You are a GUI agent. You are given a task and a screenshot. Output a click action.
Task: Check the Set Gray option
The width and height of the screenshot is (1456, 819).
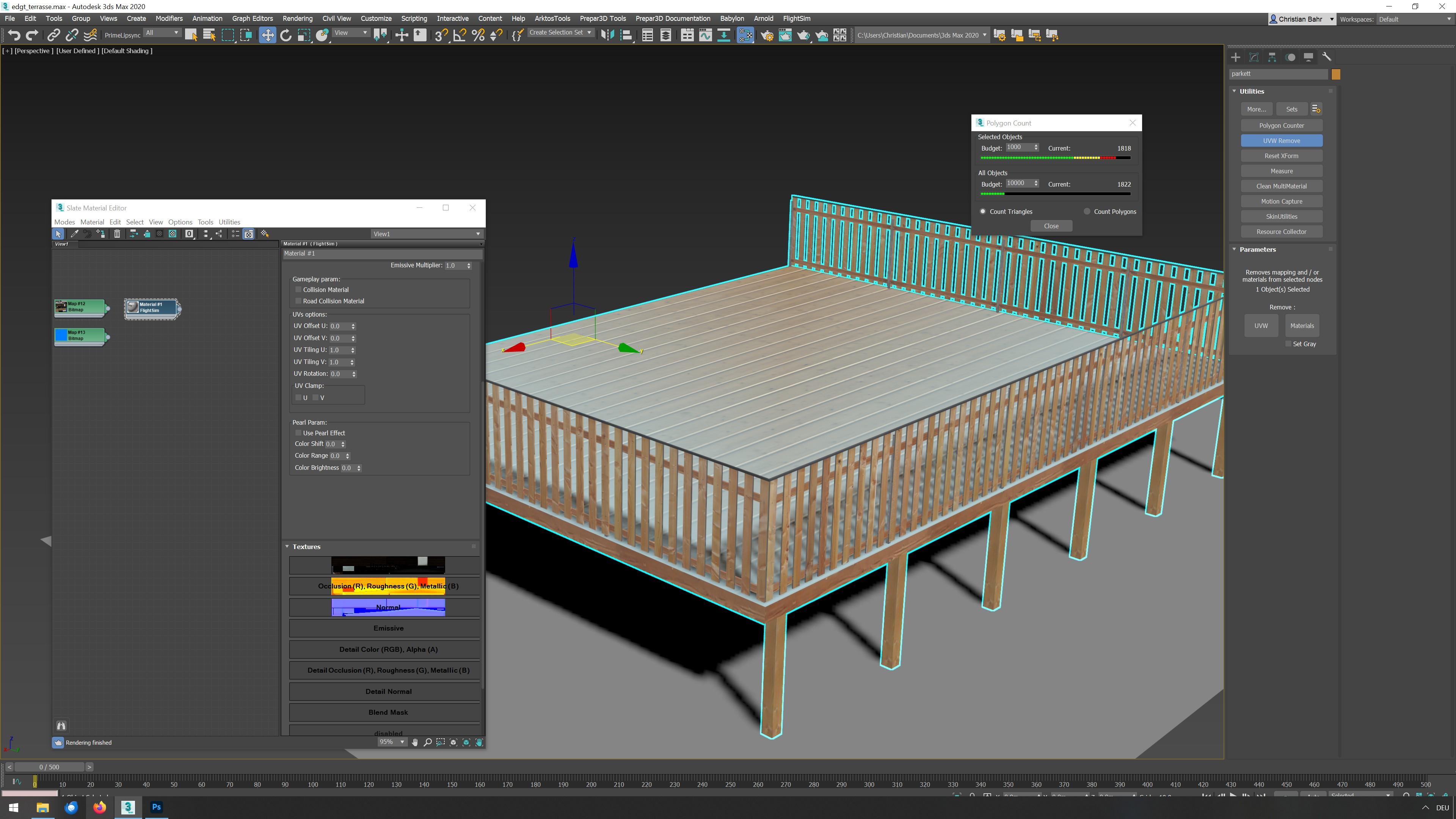click(1289, 344)
